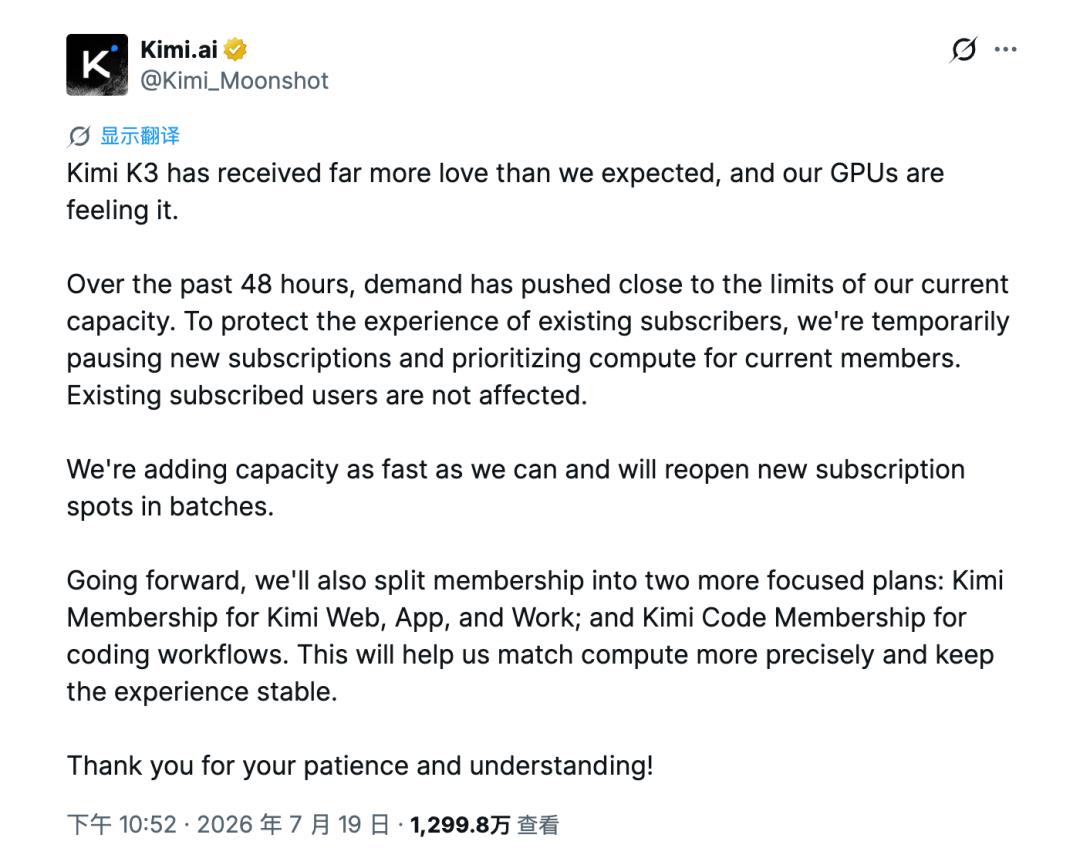The height and width of the screenshot is (855, 1080).
Task: Click the 'Going forward' membership paragraph
Action: pos(534,636)
